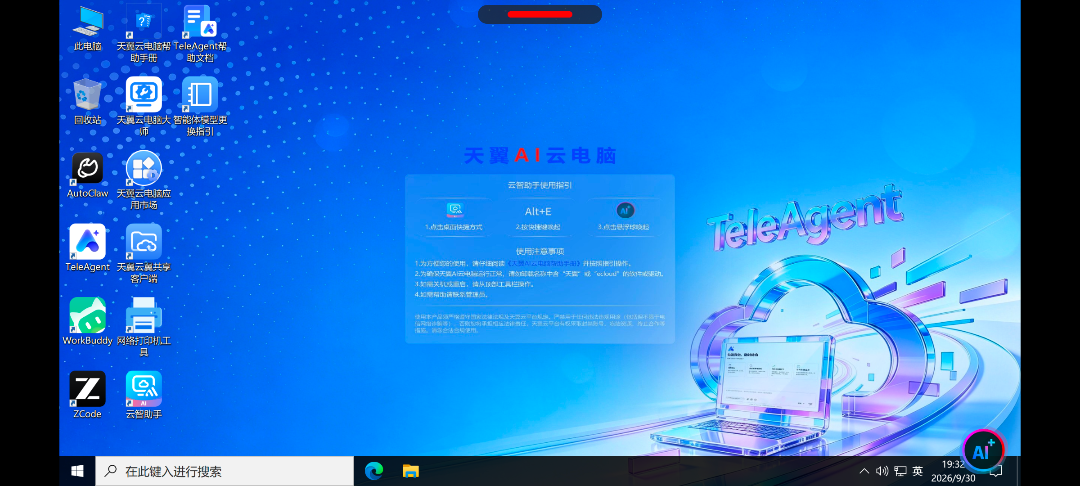The width and height of the screenshot is (1080, 486).
Task: Open the Windows Start menu
Action: point(77,471)
